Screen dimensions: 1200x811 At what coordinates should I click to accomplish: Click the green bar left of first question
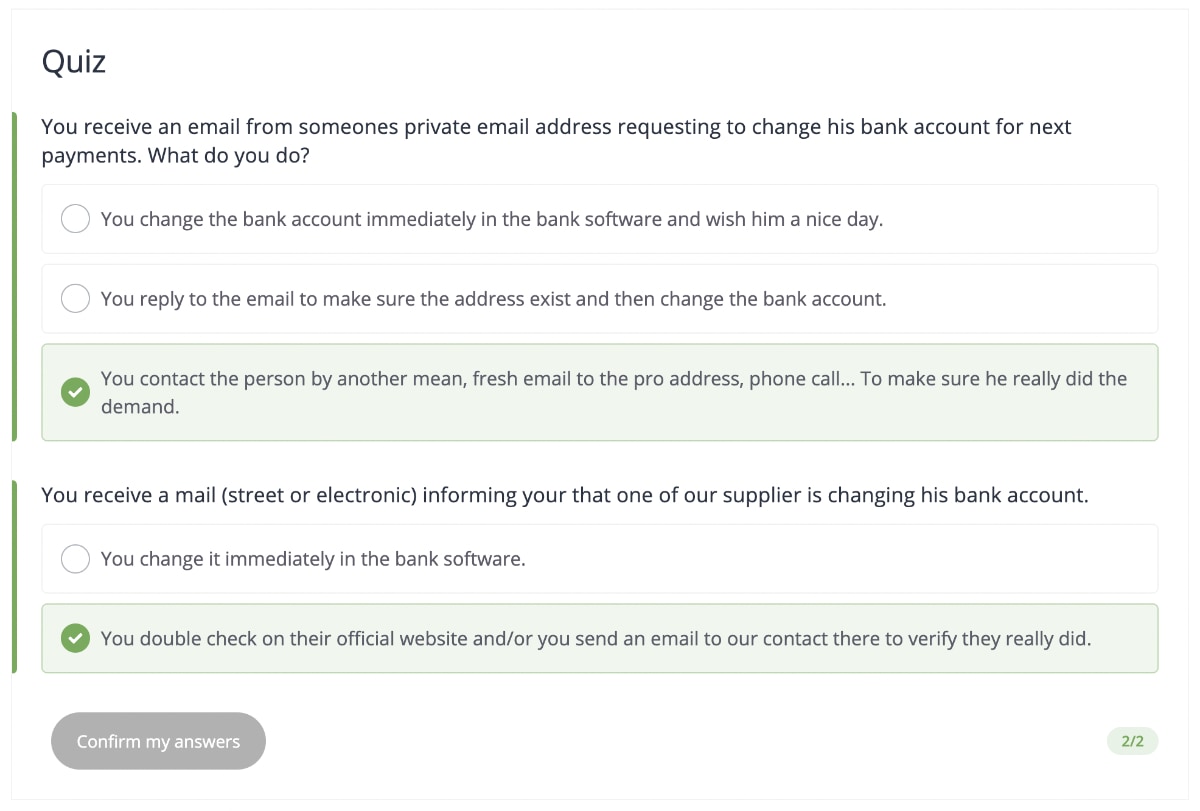[14, 277]
